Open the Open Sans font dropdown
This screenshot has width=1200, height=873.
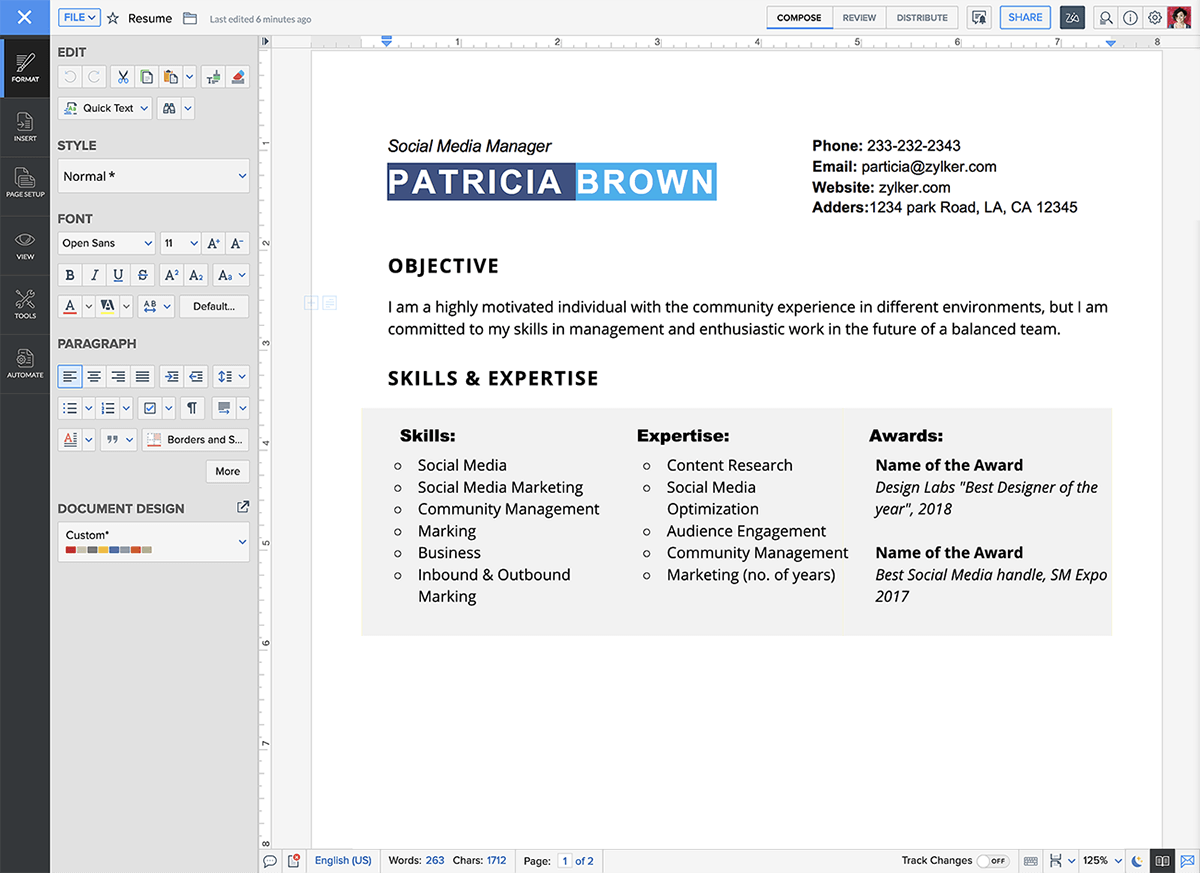click(105, 242)
